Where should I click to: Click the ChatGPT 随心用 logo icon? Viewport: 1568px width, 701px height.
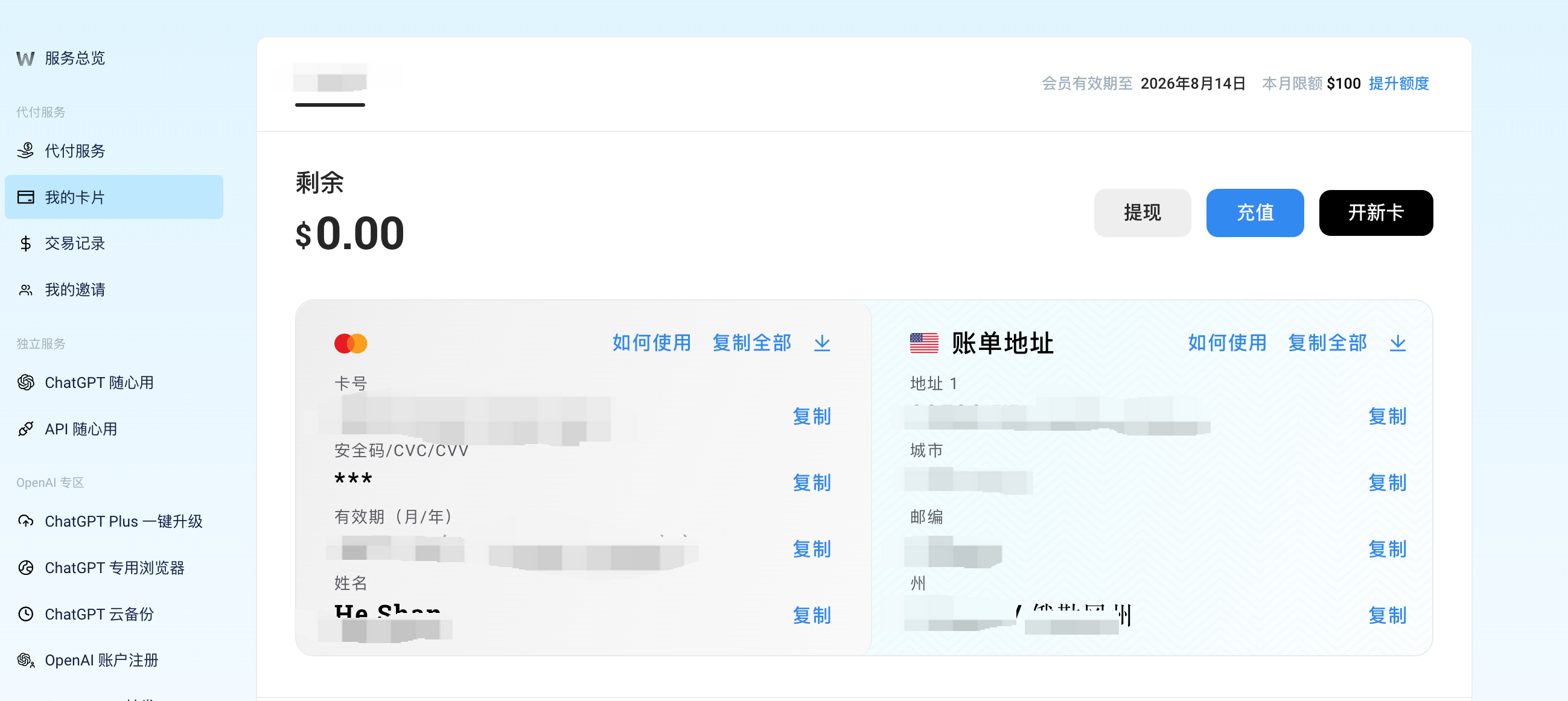point(25,382)
